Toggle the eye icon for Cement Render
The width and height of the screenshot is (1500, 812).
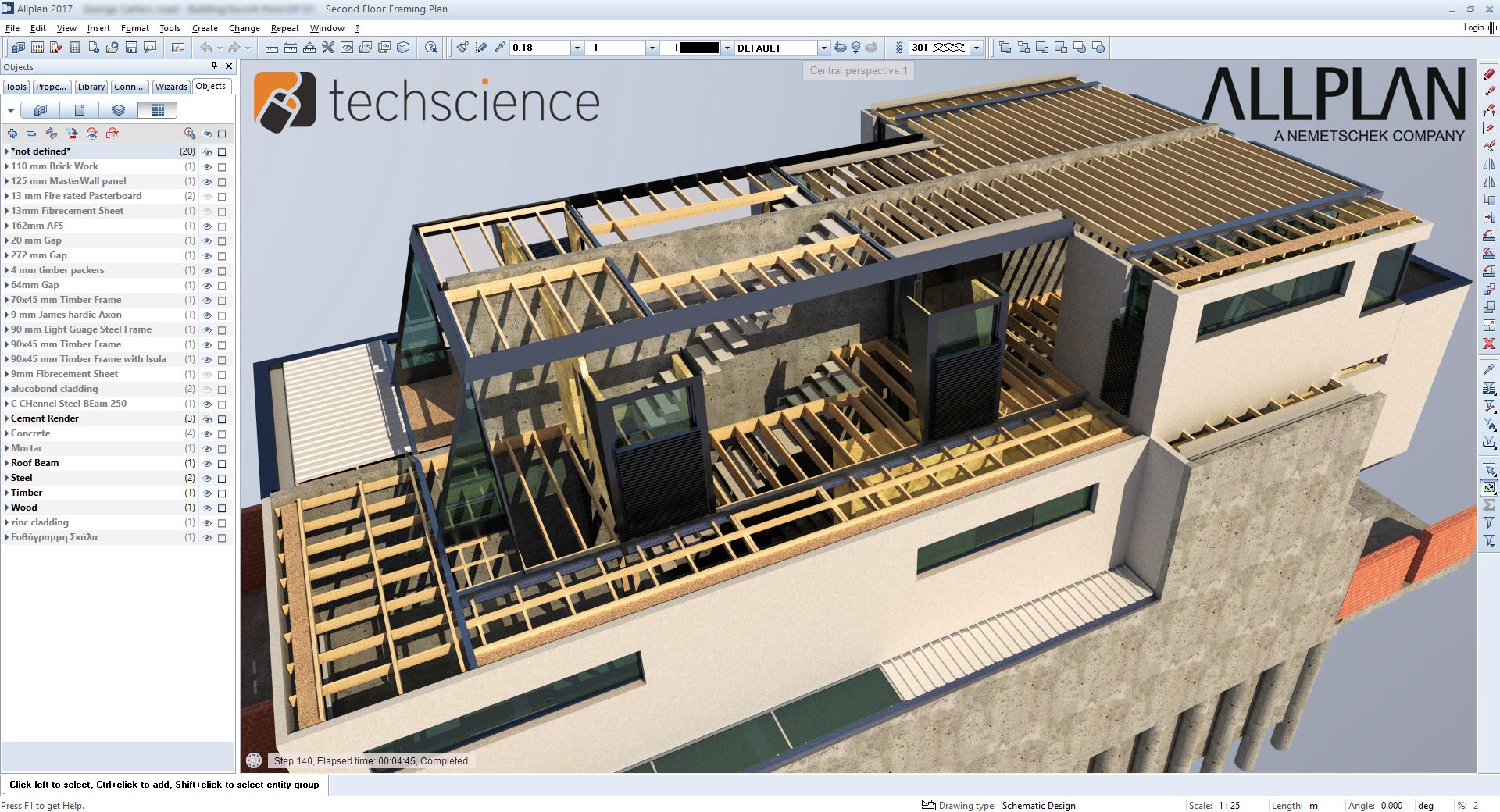(207, 418)
